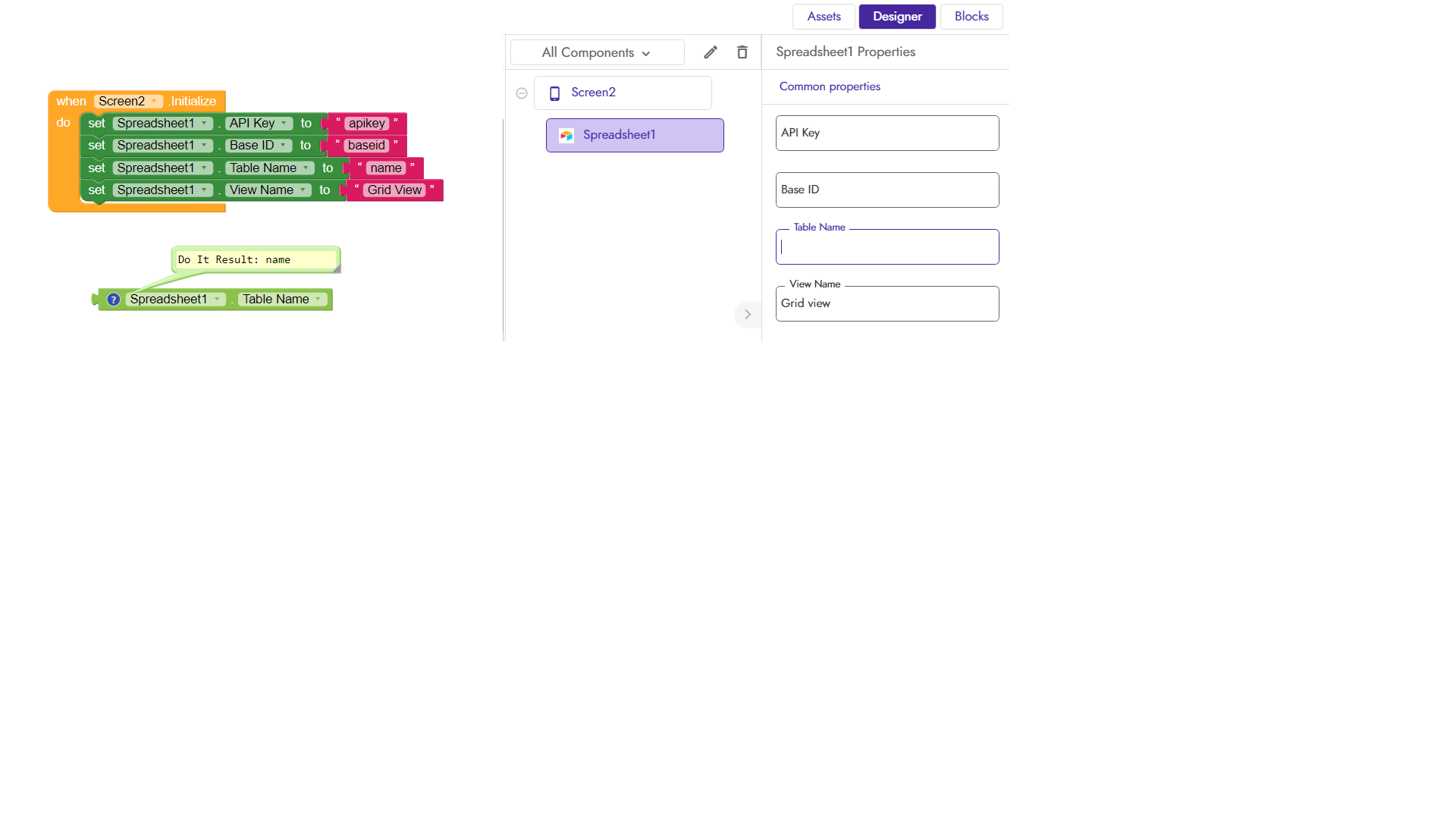Click the trash delete icon

click(x=742, y=52)
